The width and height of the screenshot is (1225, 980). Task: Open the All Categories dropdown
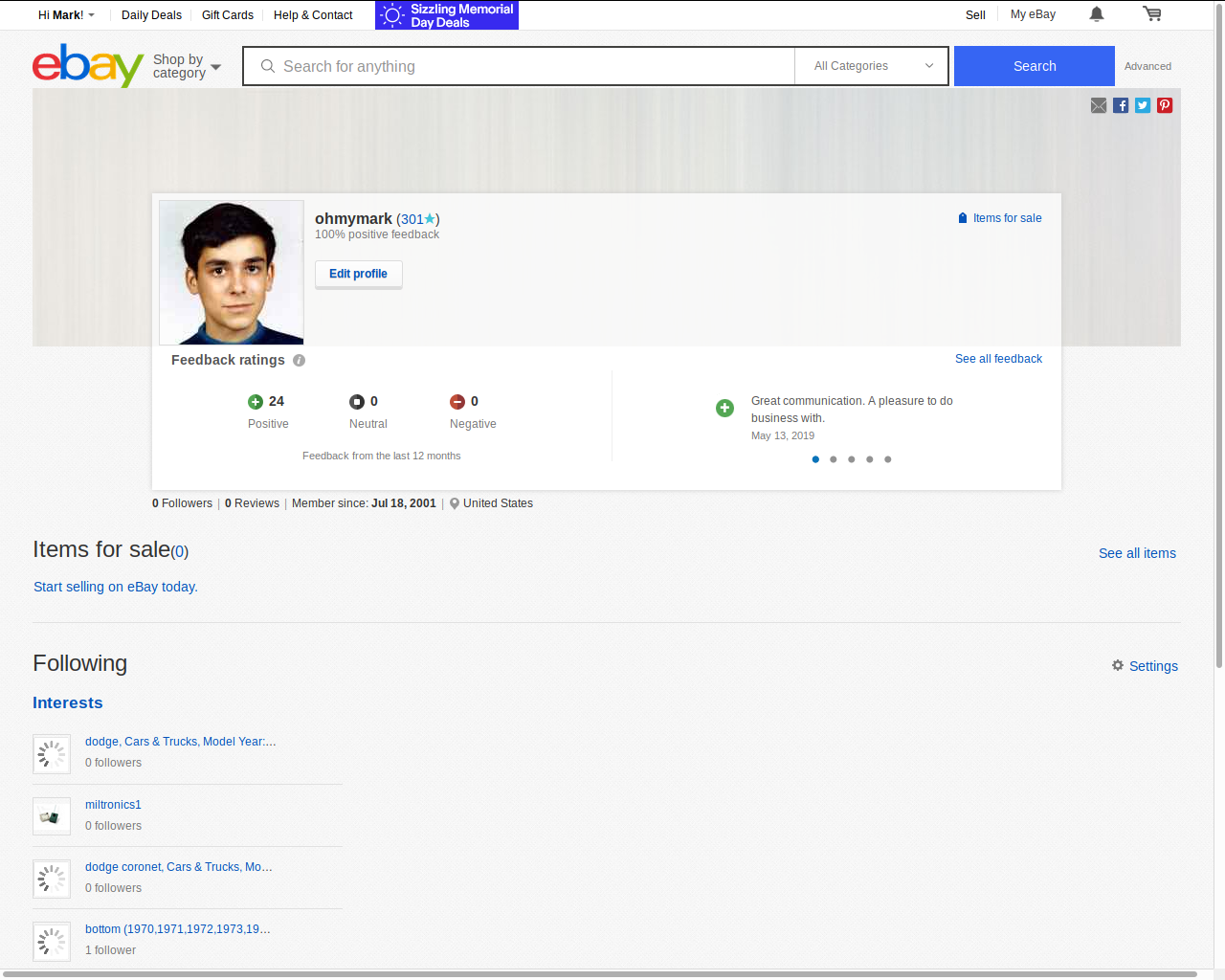(x=872, y=66)
